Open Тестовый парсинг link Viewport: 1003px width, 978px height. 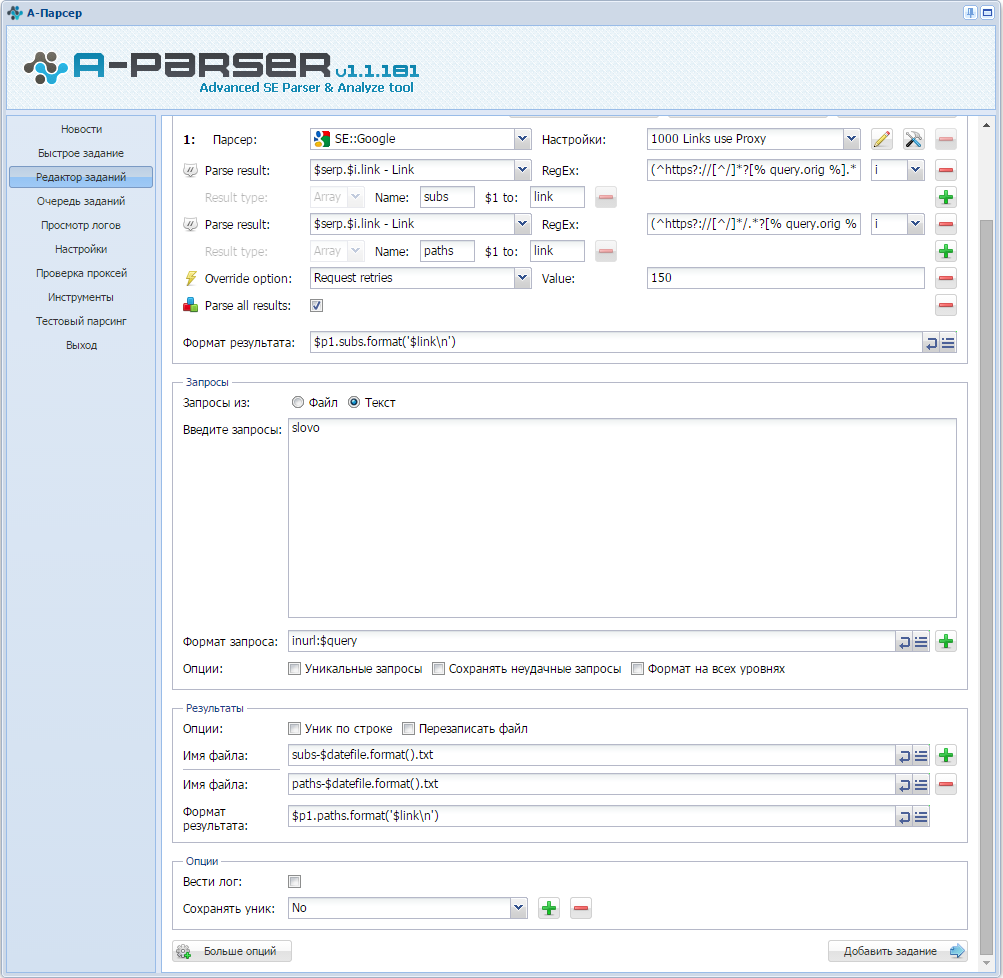[x=81, y=321]
